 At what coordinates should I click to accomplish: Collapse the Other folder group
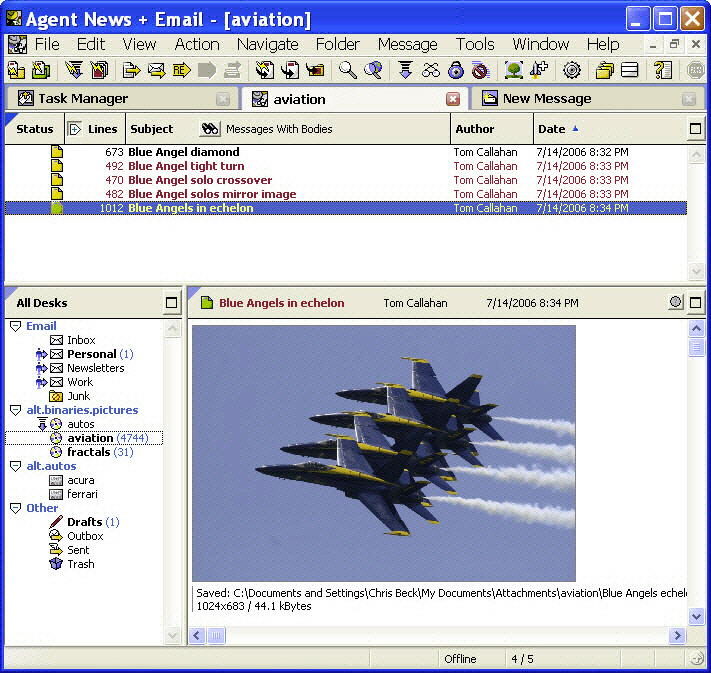click(15, 508)
